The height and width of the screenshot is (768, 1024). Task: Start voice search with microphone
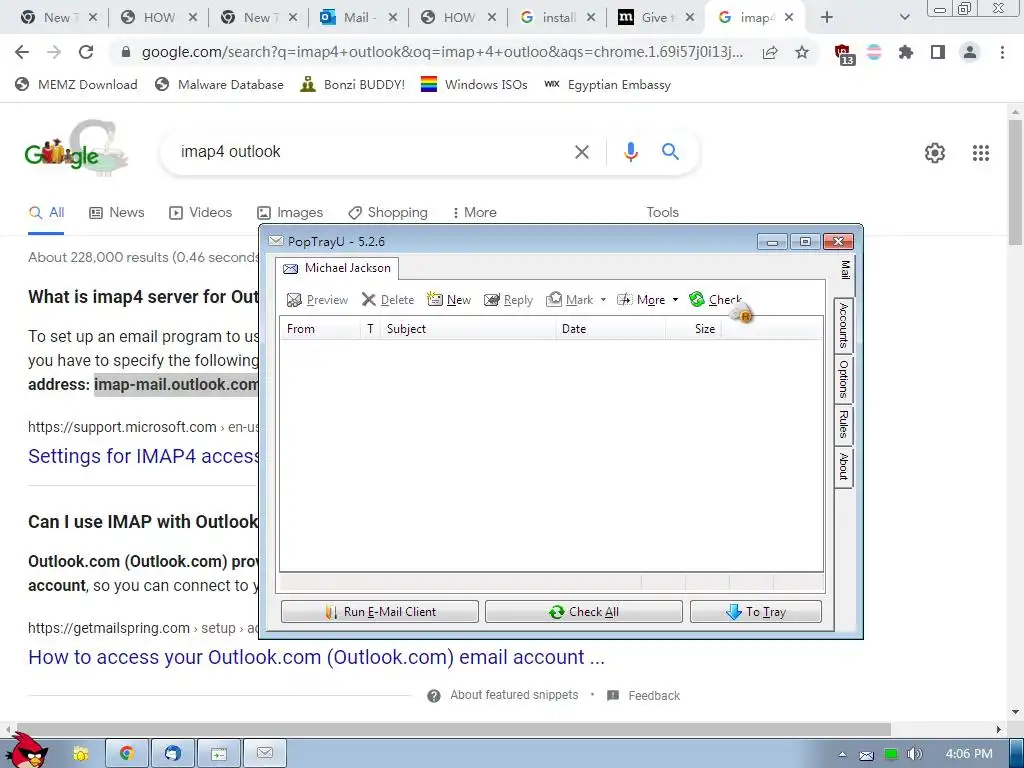630,152
